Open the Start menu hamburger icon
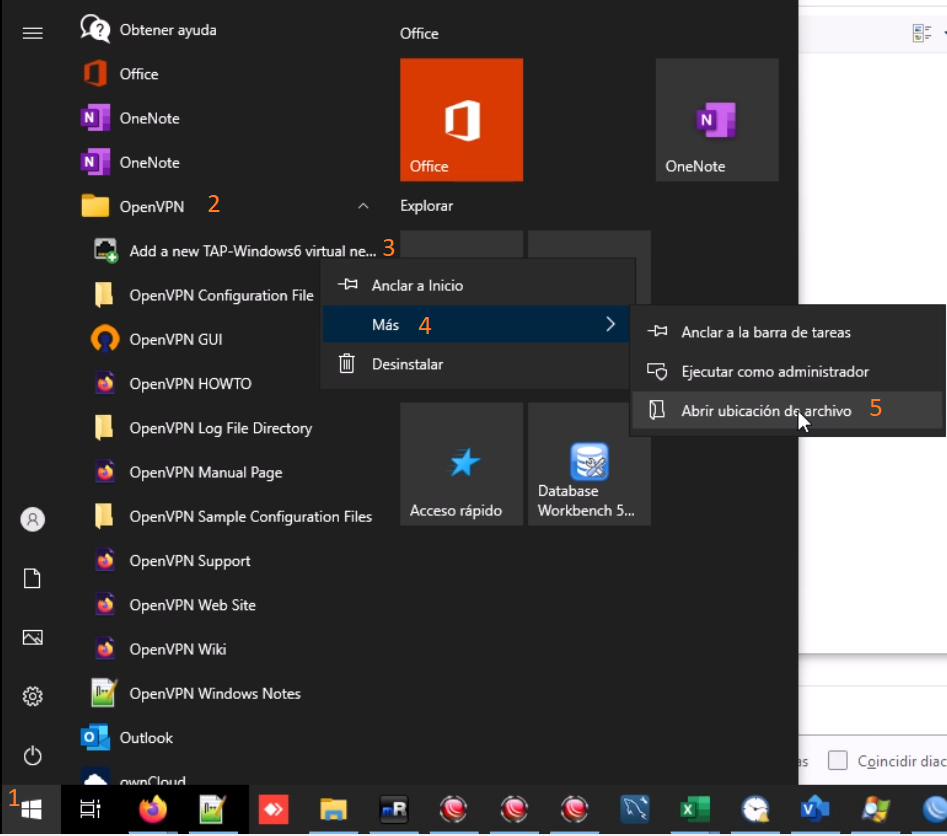Viewport: 947px width, 836px height. (x=33, y=33)
